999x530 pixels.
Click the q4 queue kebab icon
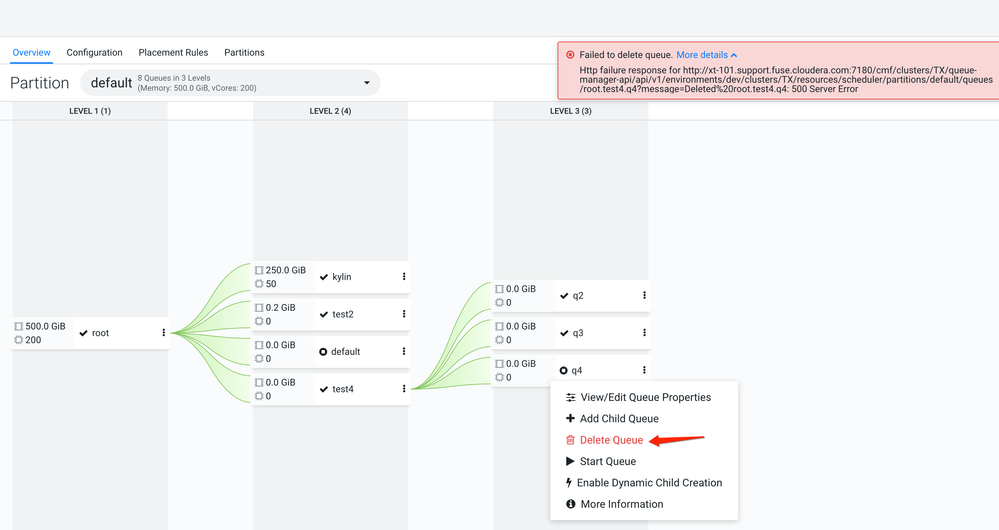point(644,370)
